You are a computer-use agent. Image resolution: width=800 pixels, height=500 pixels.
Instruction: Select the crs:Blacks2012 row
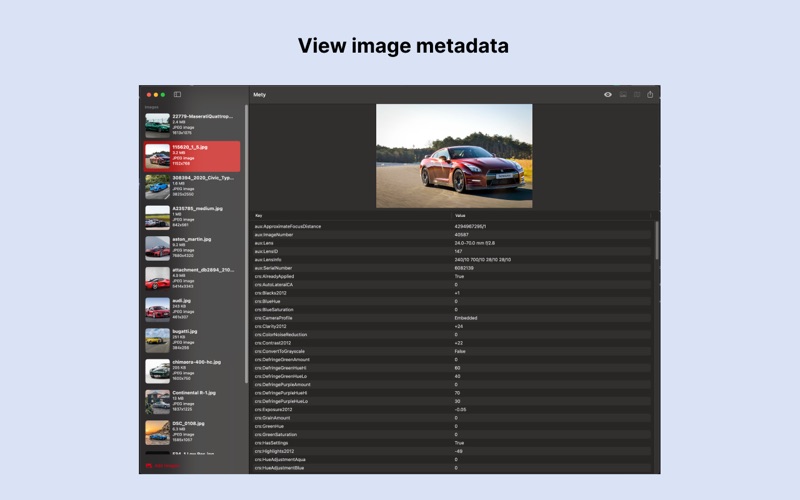[x=451, y=293]
